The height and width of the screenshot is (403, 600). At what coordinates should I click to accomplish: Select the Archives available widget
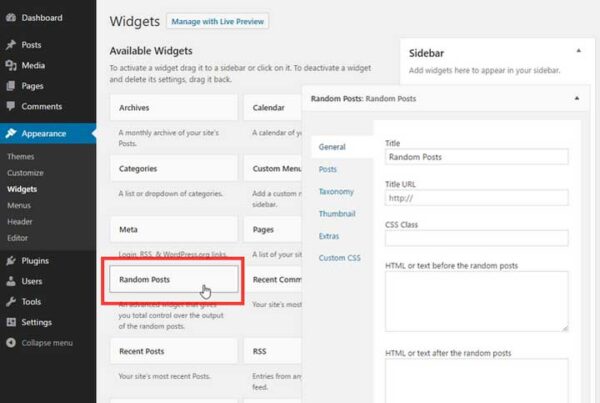pos(174,108)
